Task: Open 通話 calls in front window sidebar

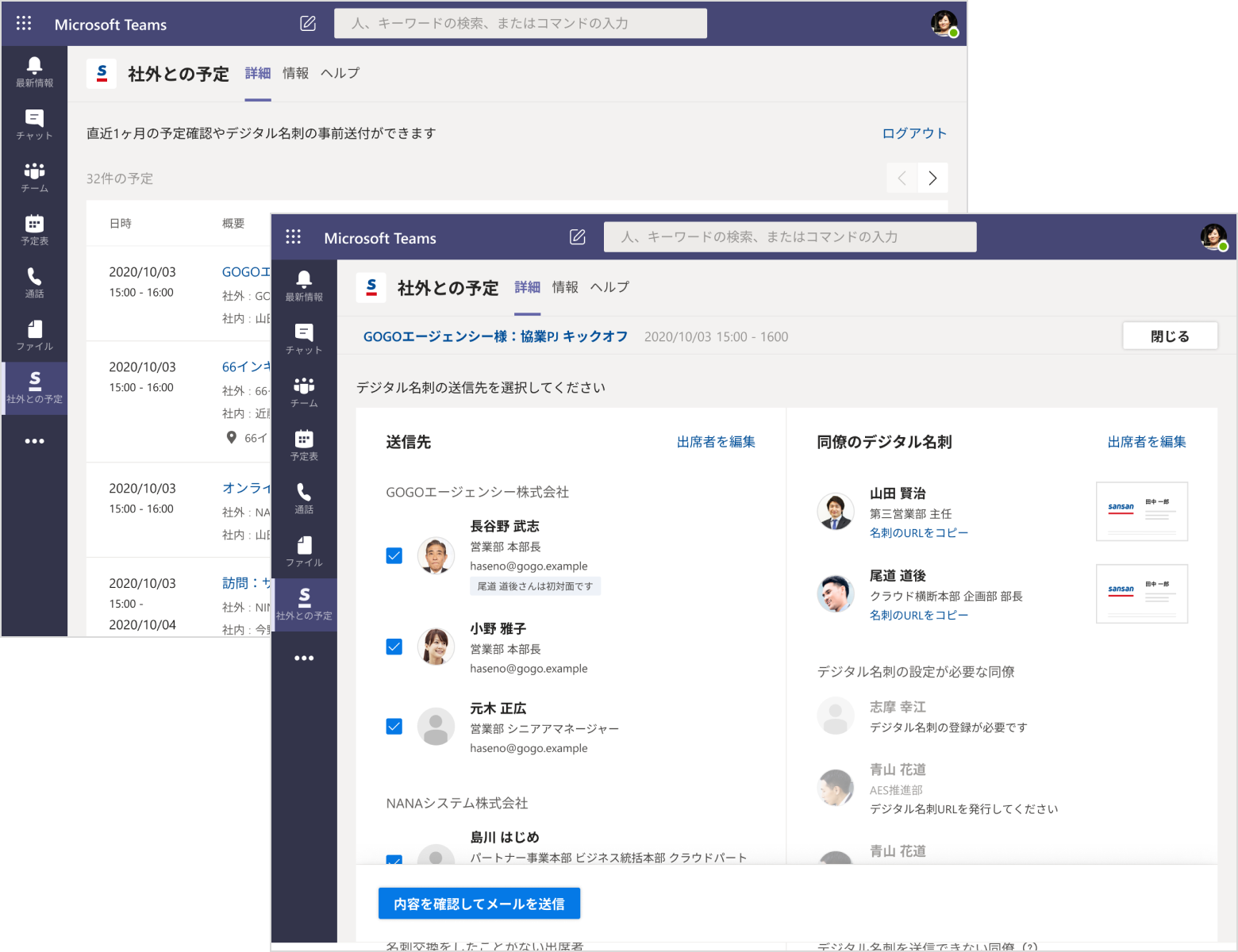Action: 304,499
